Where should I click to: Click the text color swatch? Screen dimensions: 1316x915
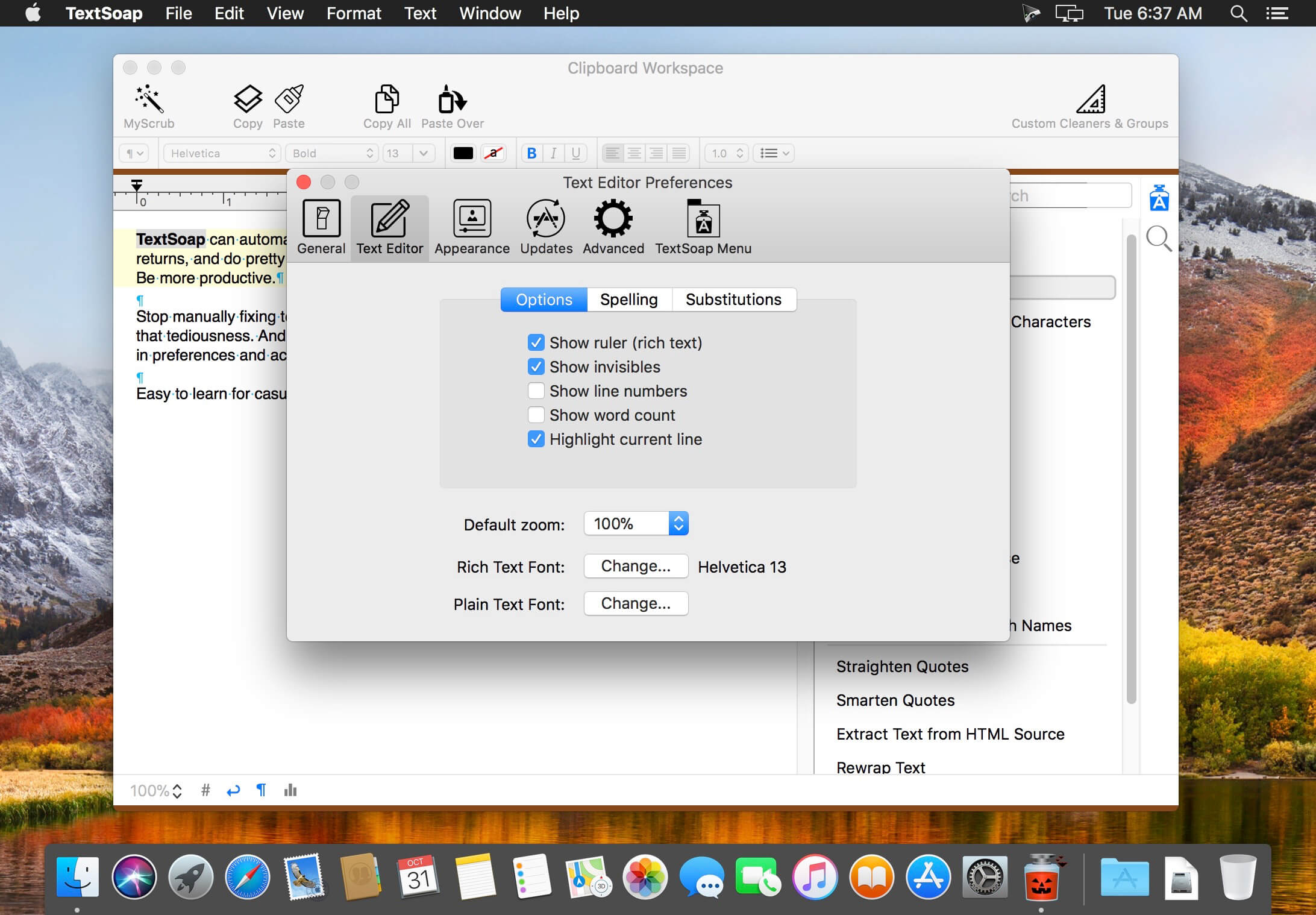(463, 153)
